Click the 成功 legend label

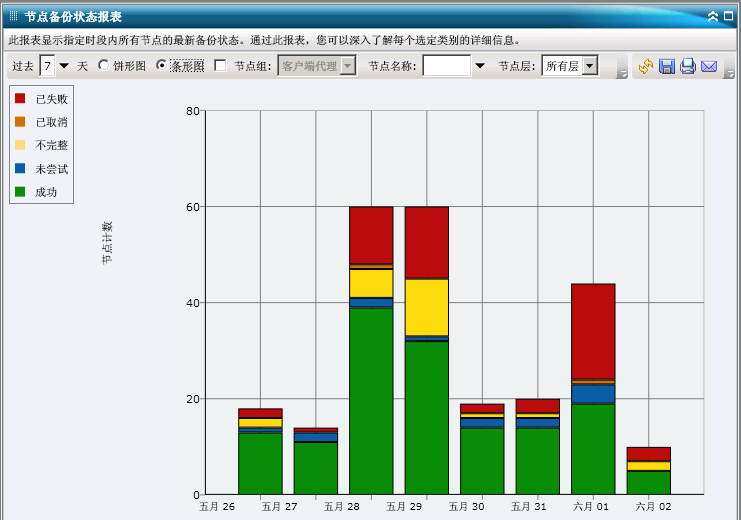click(x=46, y=192)
